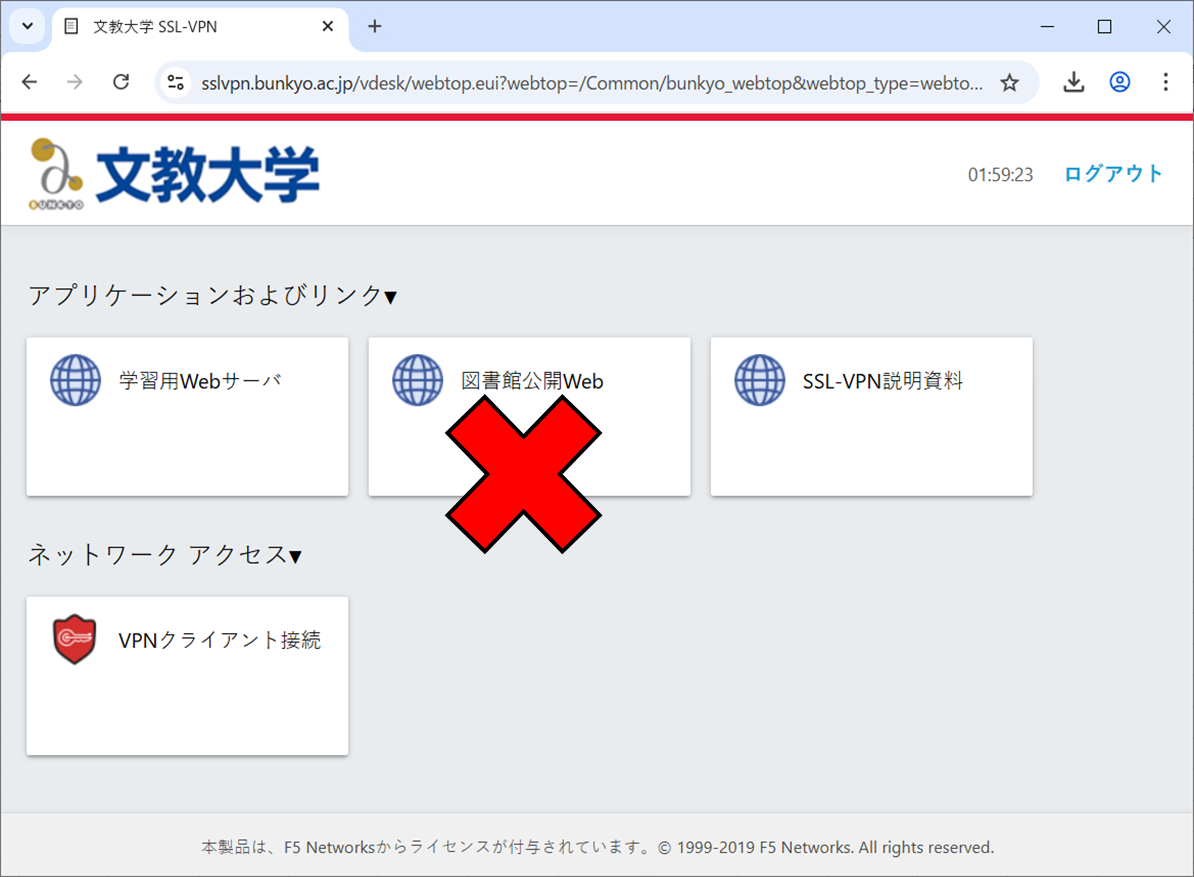Close the browser window
This screenshot has width=1194, height=877.
(1163, 27)
